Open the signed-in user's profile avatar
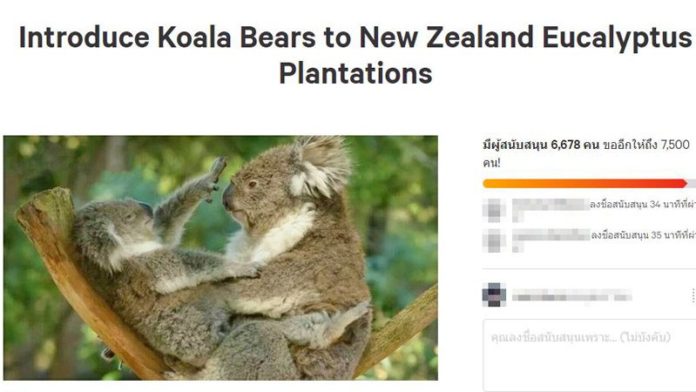This screenshot has height=392, width=696. click(x=494, y=295)
